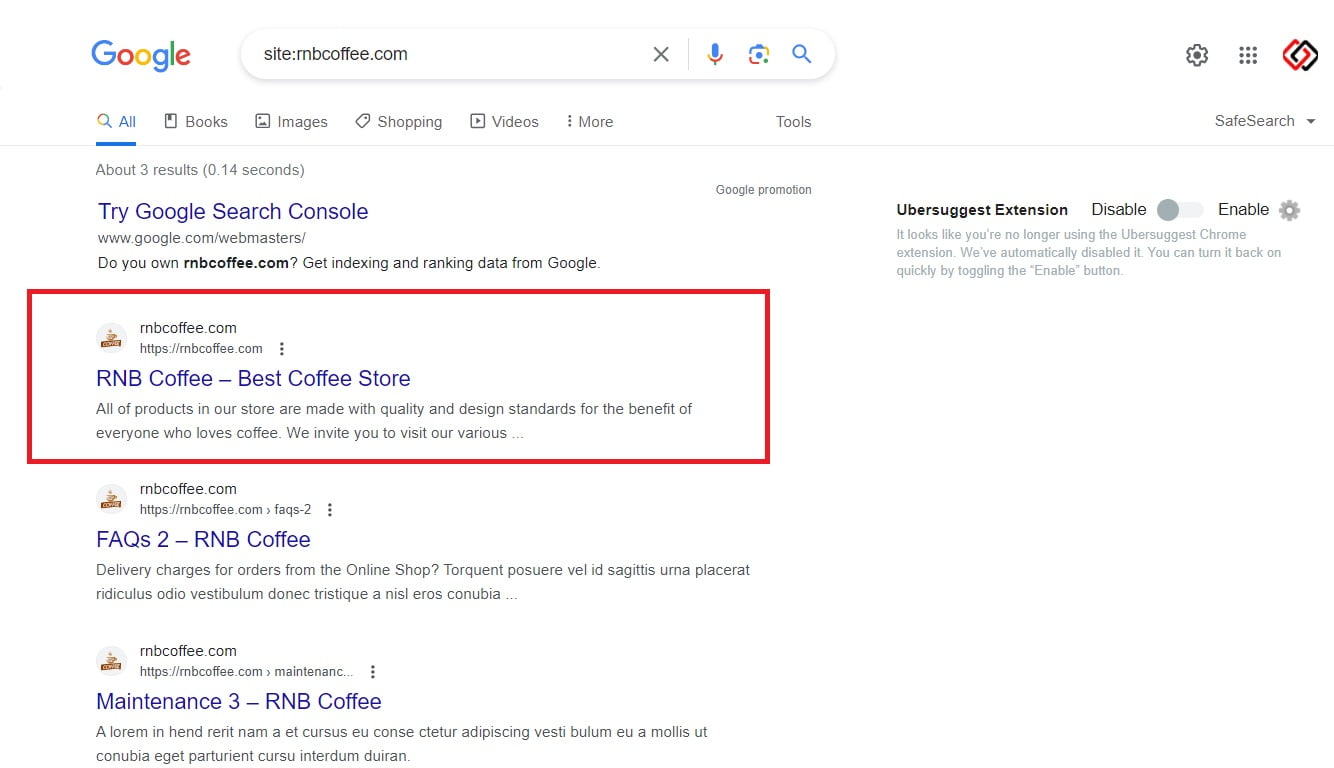The width and height of the screenshot is (1334, 768).
Task: Click the Enable label for Ubersuggest
Action: [x=1243, y=210]
